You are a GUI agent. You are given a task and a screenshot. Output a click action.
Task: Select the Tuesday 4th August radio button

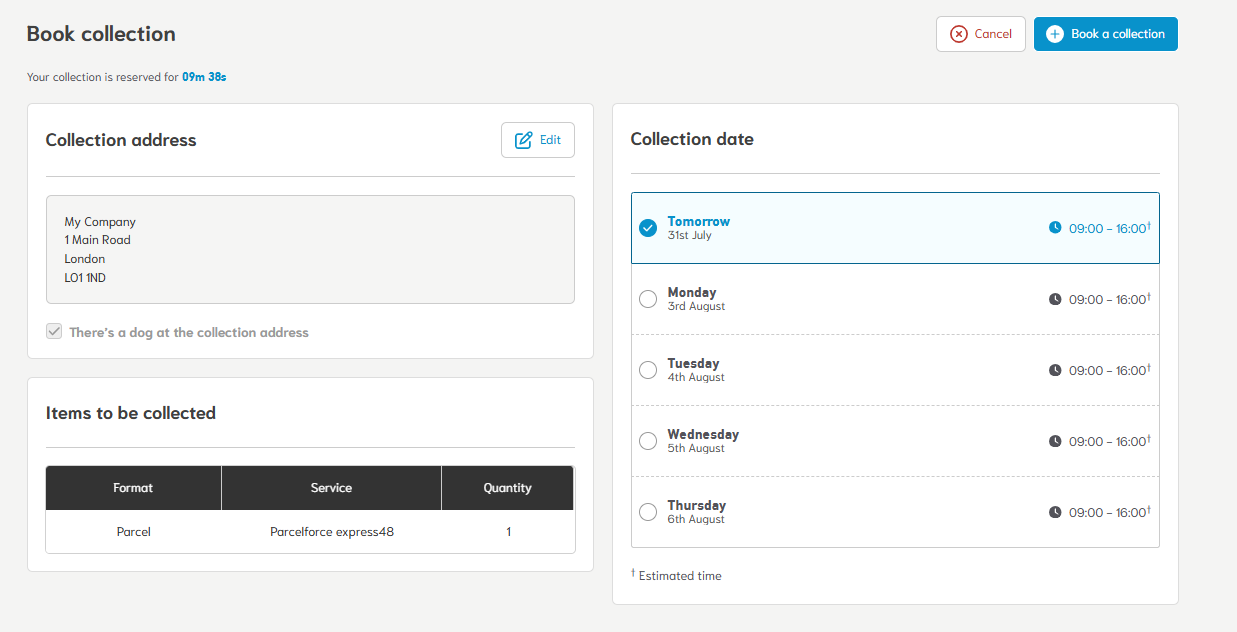(648, 370)
